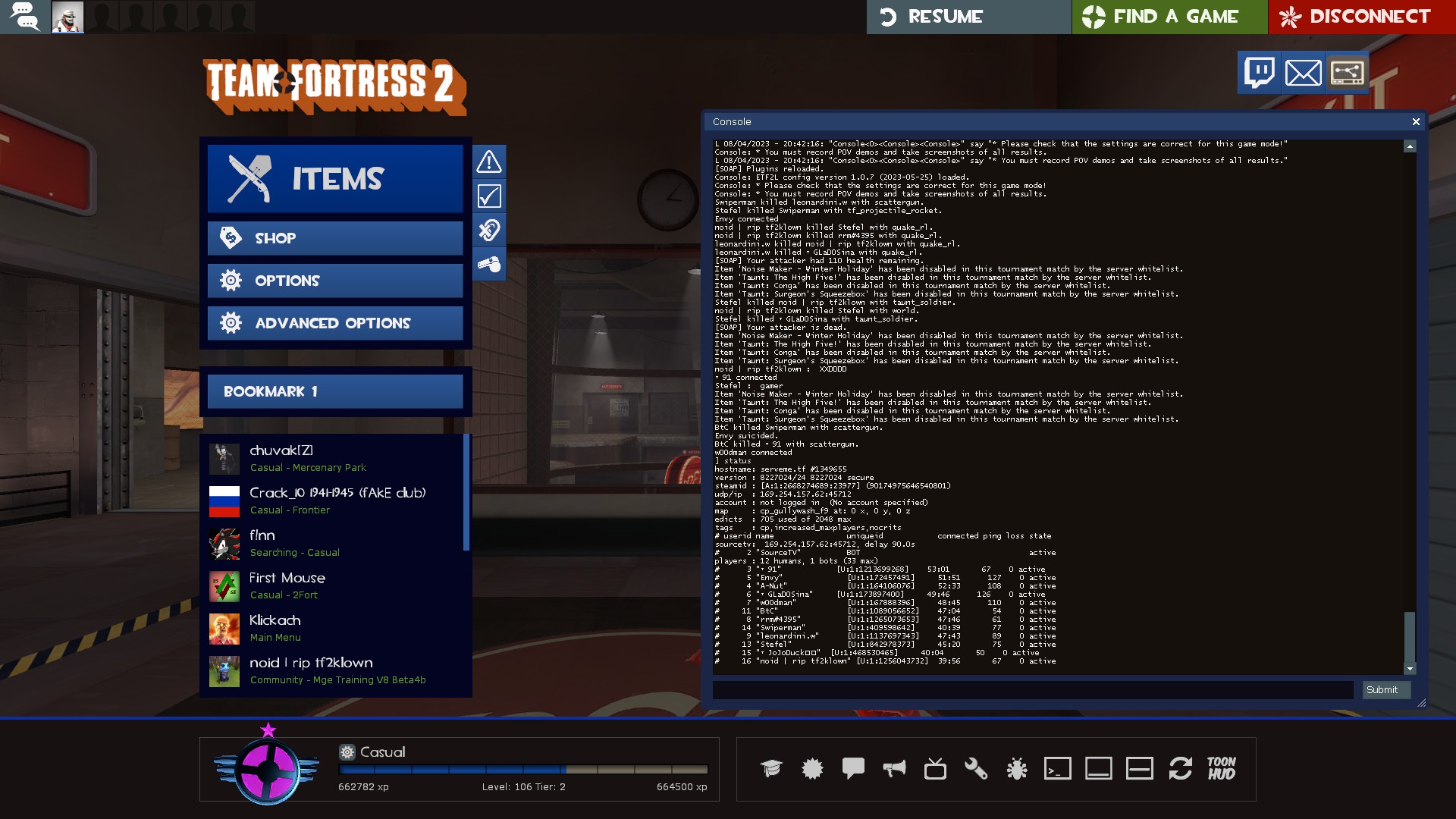Viewport: 1456px width, 819px height.
Task: Click First Mouse avatar thumbnail
Action: coord(224,586)
